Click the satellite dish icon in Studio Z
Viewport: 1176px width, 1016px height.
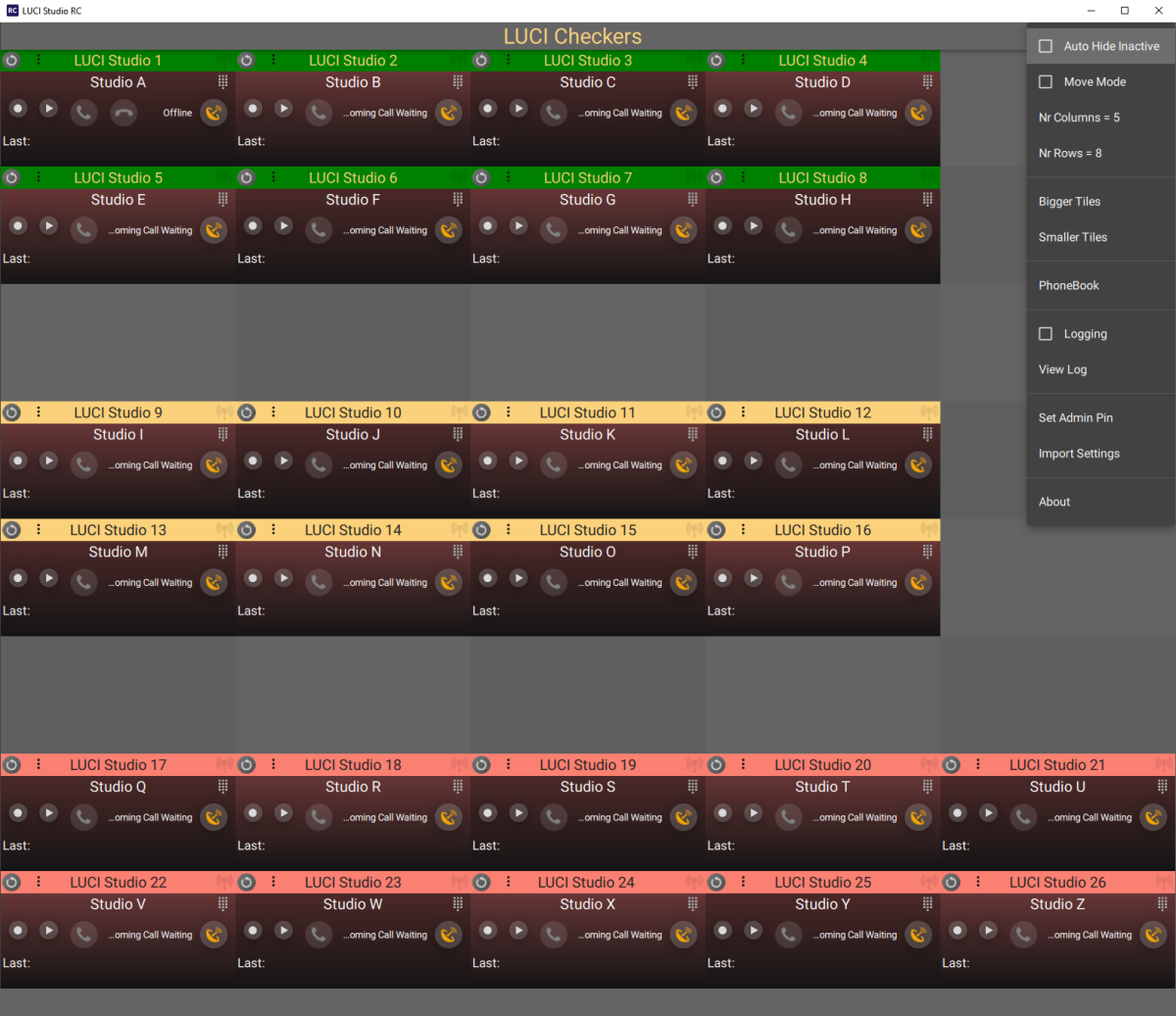coord(1153,935)
